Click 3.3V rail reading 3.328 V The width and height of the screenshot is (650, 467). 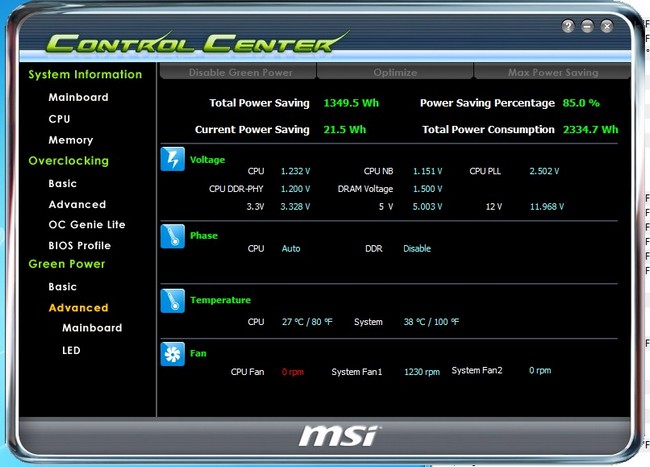295,207
